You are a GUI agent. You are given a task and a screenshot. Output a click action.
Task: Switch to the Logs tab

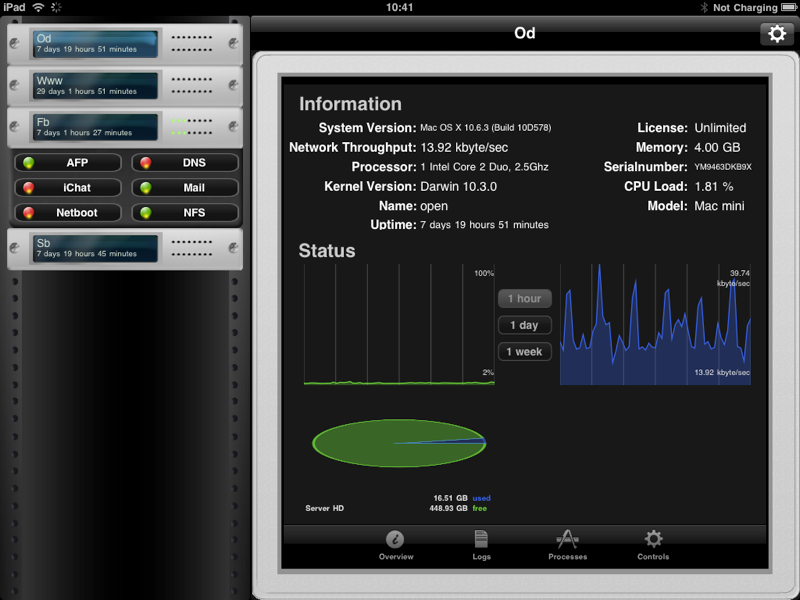(481, 545)
